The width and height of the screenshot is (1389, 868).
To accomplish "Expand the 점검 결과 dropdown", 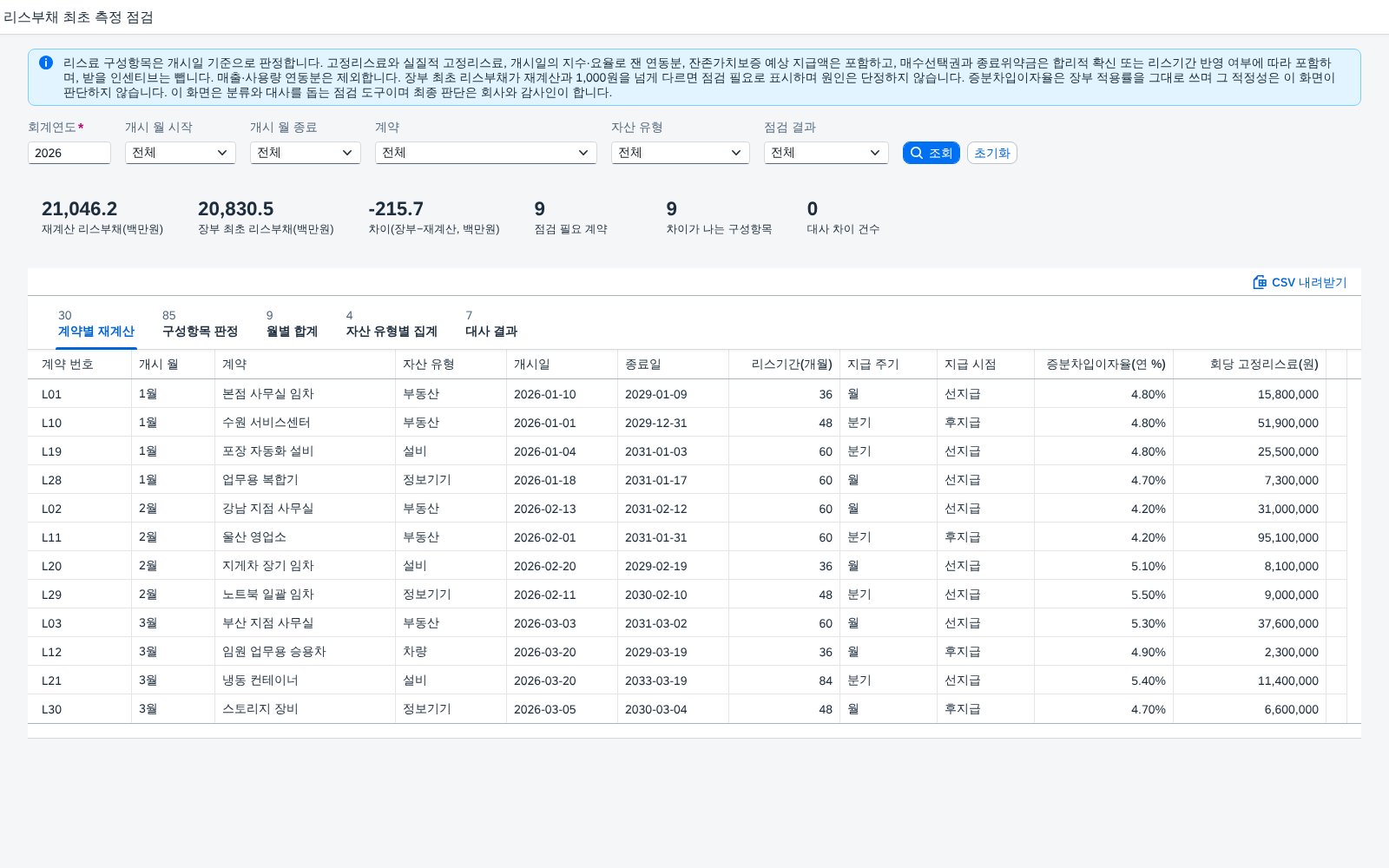I will pos(826,153).
